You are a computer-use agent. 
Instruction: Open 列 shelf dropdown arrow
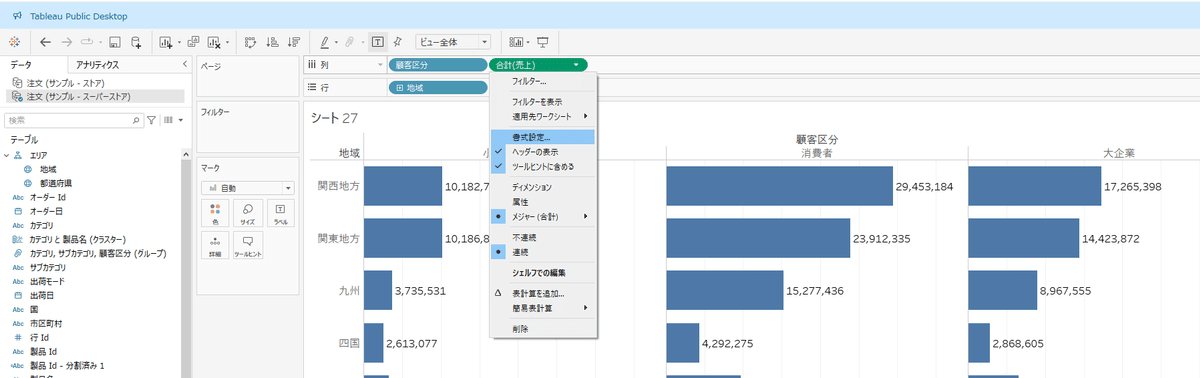[x=380, y=65]
